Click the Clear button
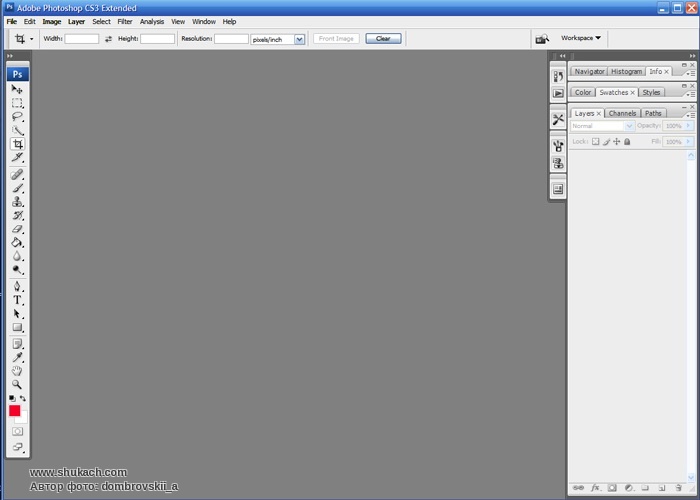This screenshot has width=700, height=500. coord(383,38)
